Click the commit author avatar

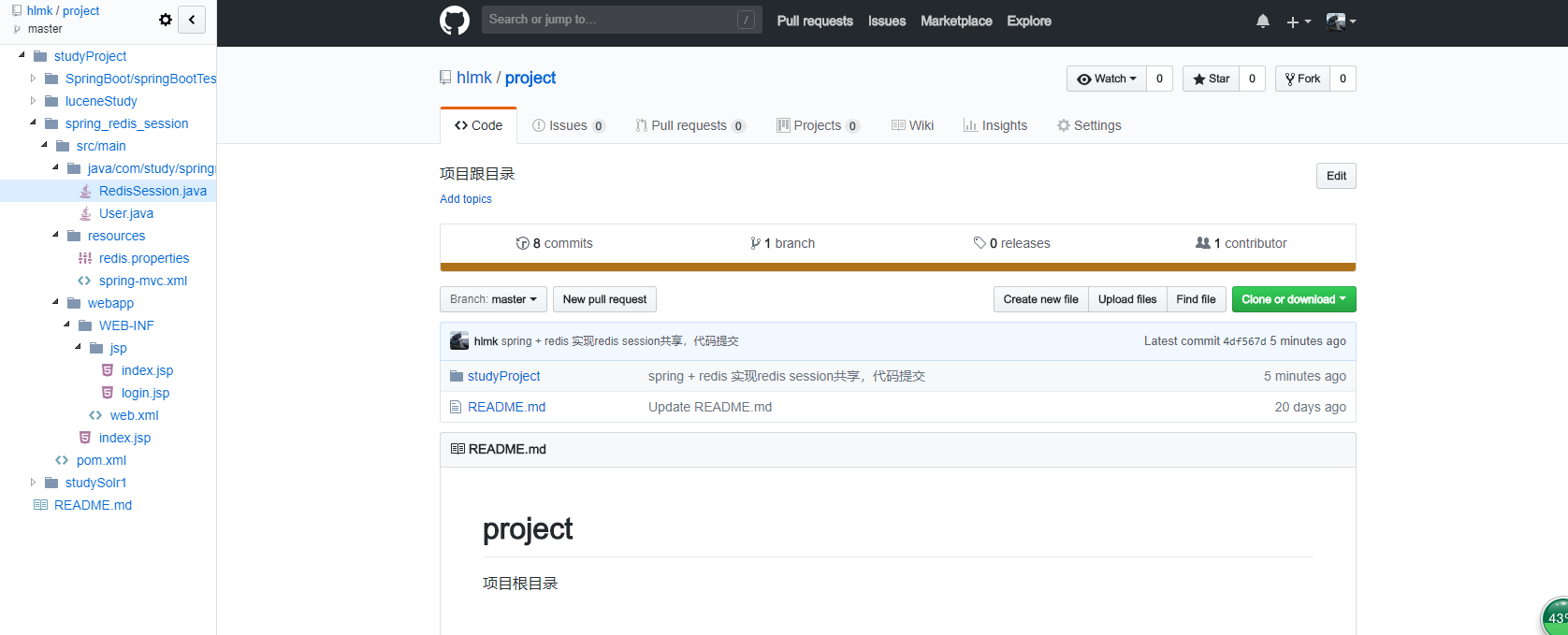(x=459, y=341)
